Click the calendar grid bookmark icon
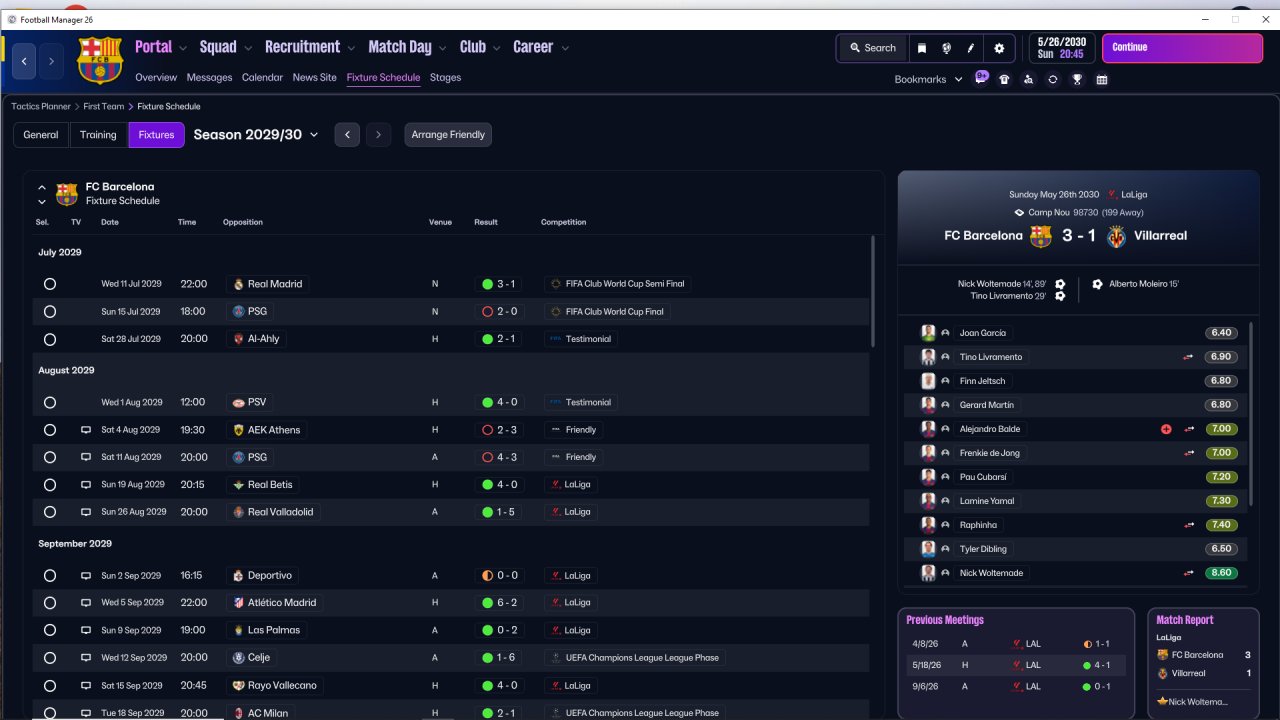This screenshot has height=720, width=1280. click(1101, 80)
